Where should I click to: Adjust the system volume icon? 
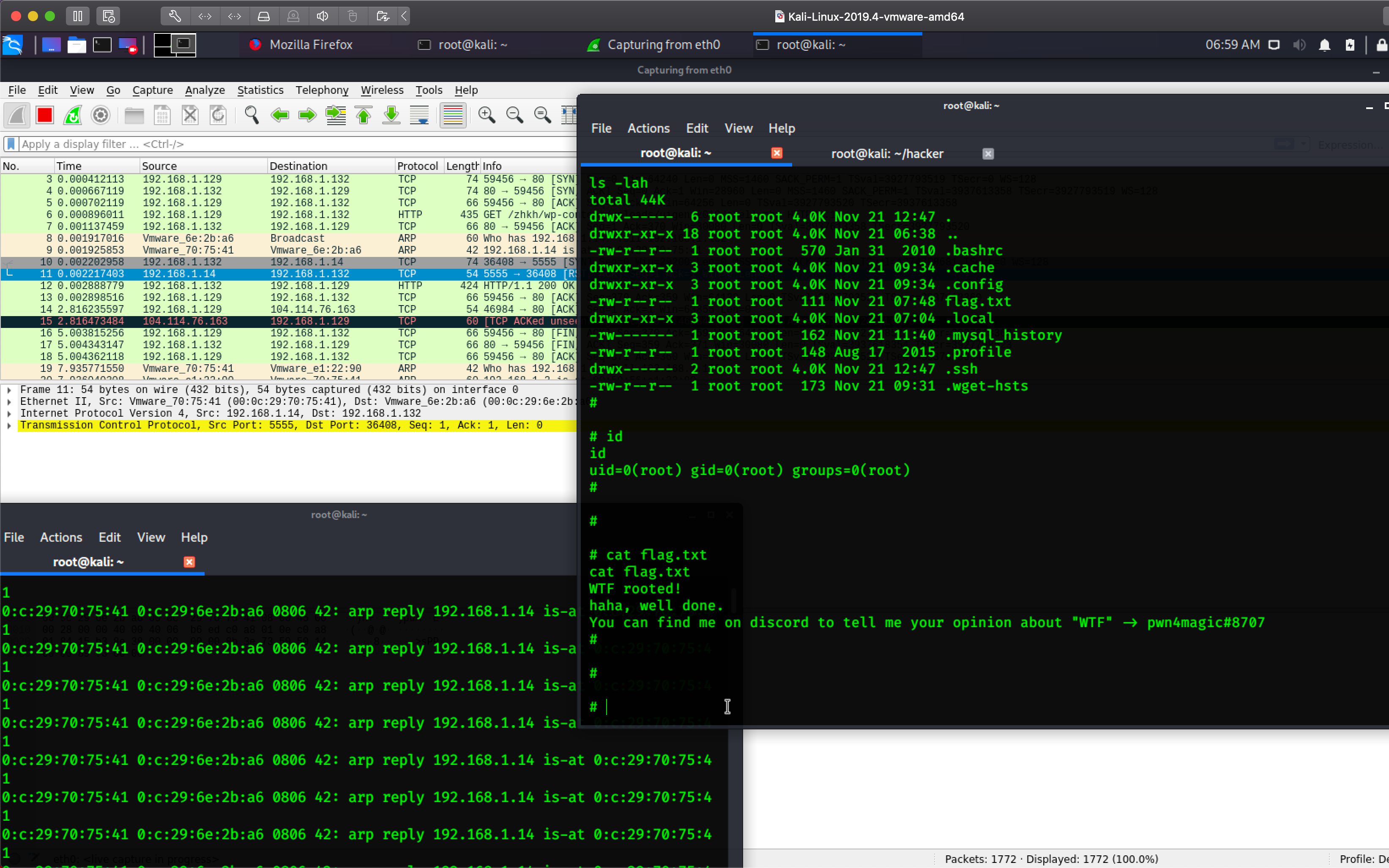pyautogui.click(x=1299, y=45)
